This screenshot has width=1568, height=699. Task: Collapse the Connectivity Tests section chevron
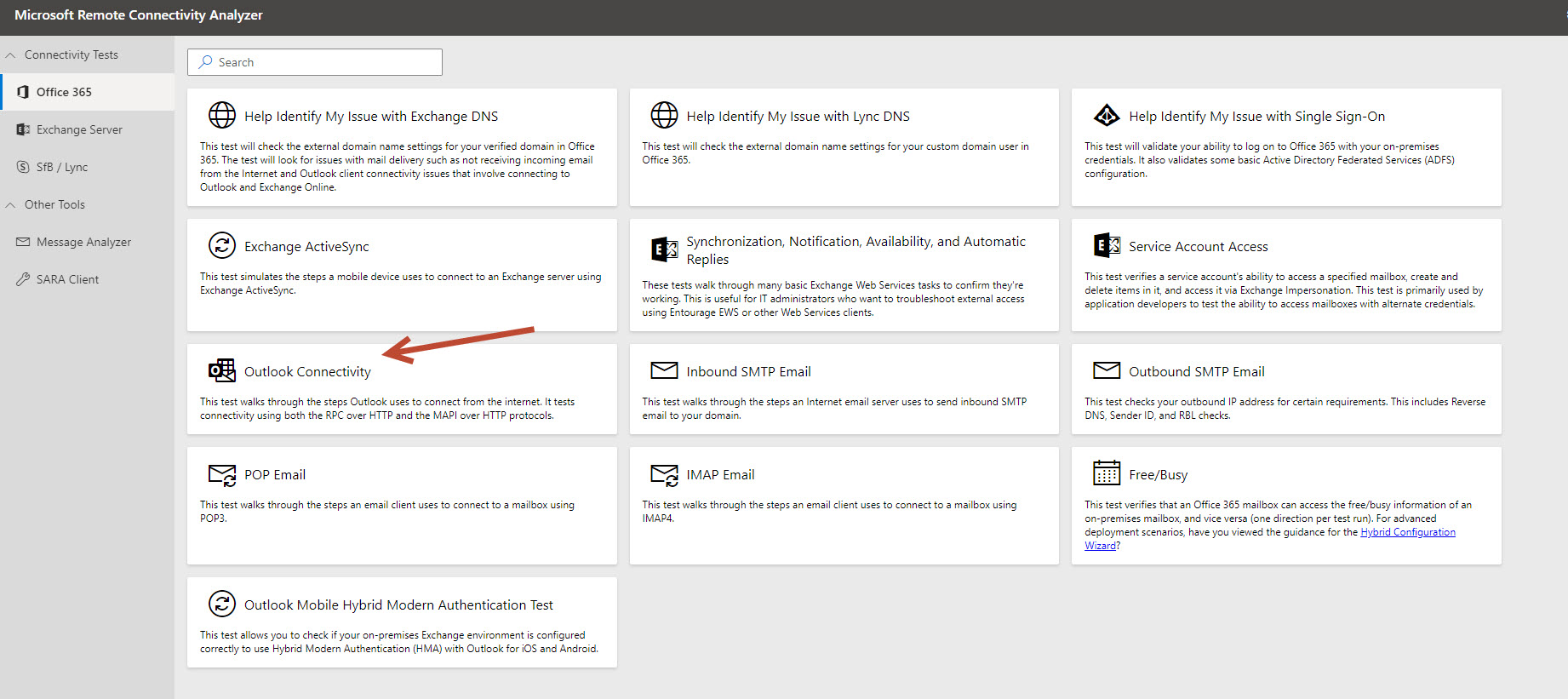click(10, 55)
